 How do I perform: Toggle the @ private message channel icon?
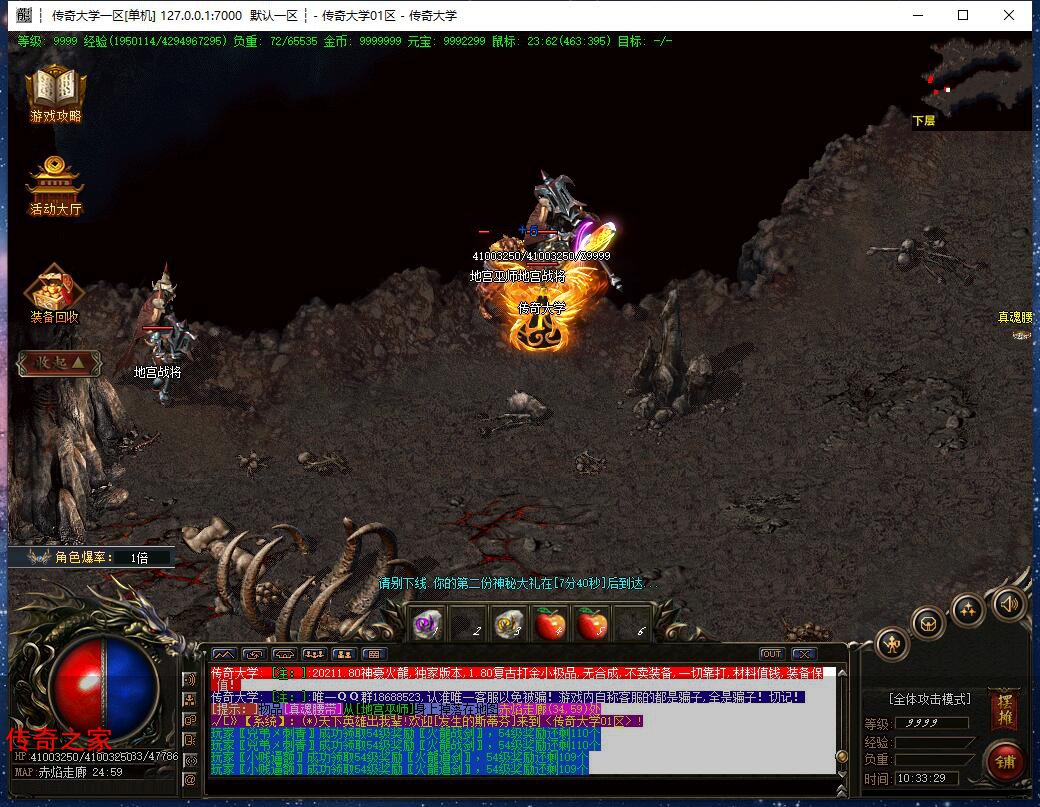click(190, 780)
